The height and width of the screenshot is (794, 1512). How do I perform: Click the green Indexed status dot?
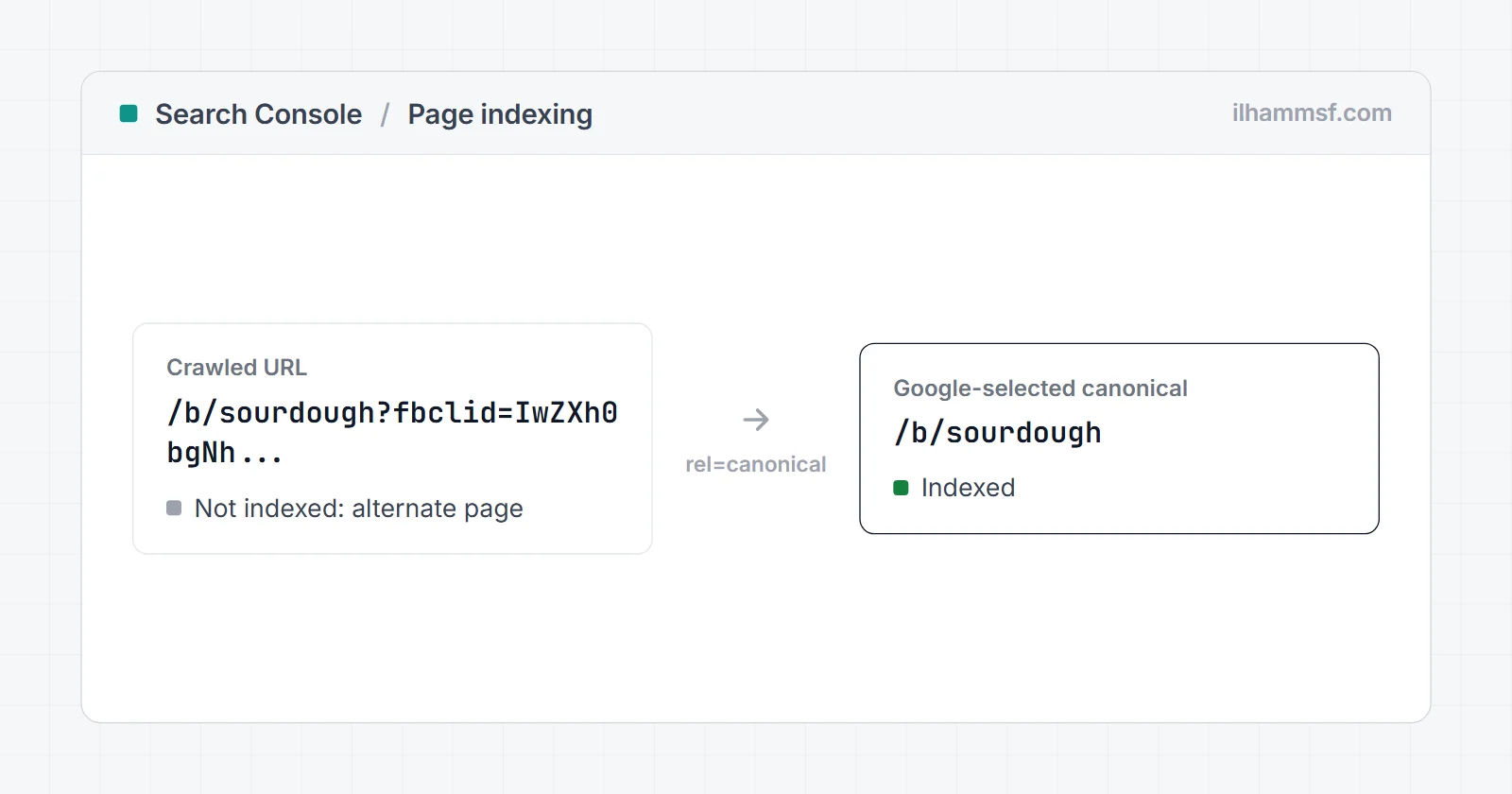[x=901, y=488]
